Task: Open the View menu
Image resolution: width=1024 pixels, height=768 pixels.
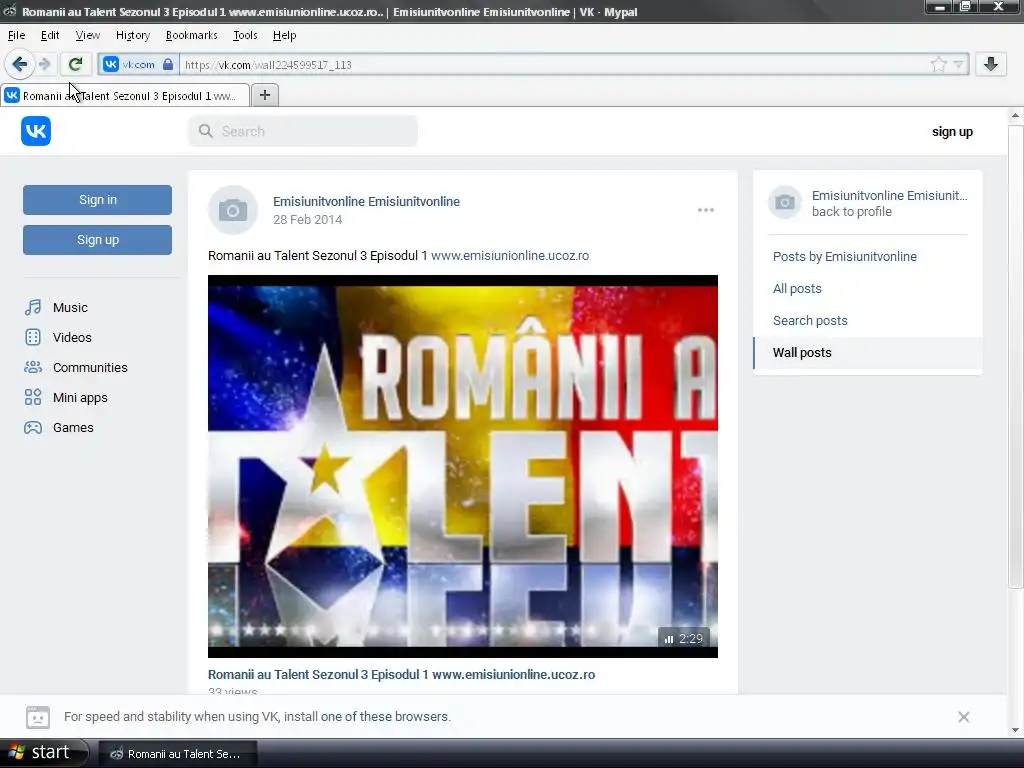Action: coord(88,35)
